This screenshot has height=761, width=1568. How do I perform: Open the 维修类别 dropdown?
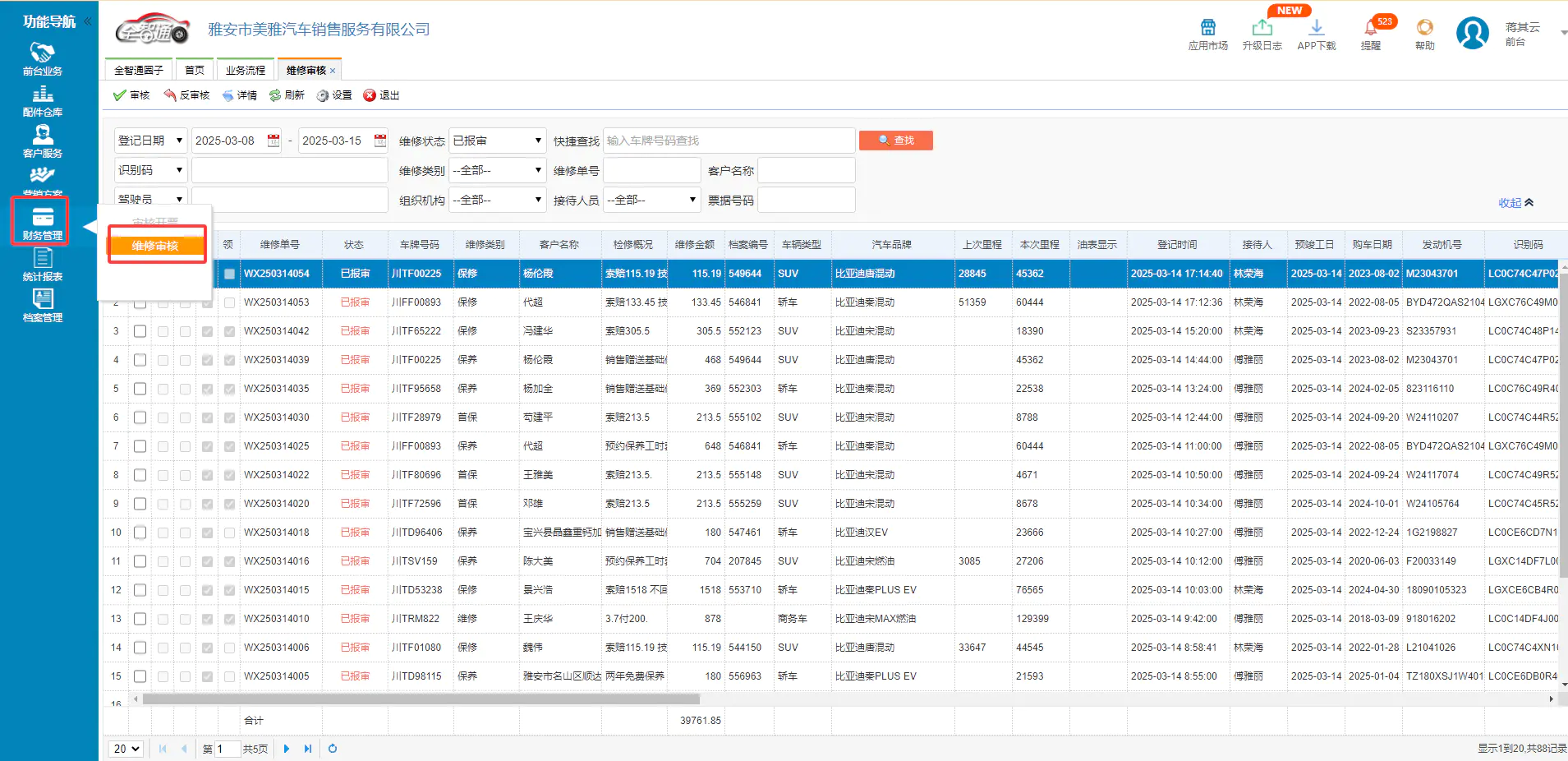pyautogui.click(x=497, y=170)
